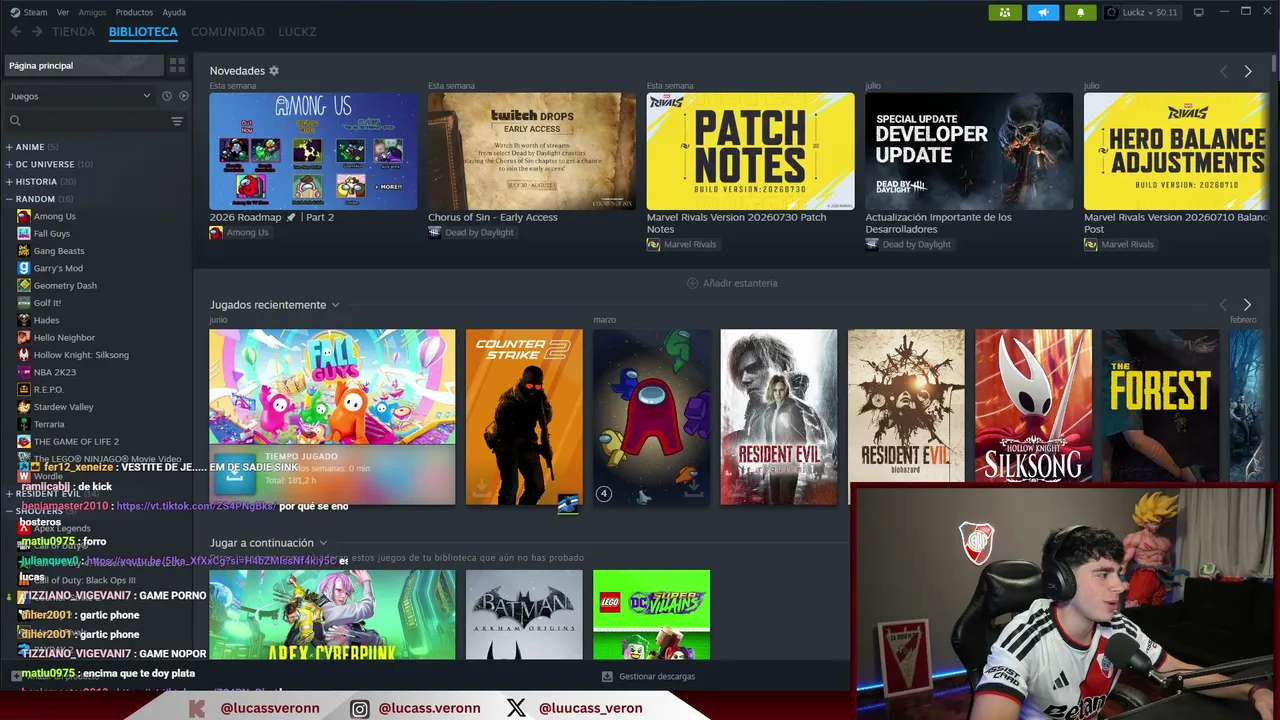Select THE GAME OF LIFE 2 in the list
This screenshot has width=1280, height=720.
pyautogui.click(x=76, y=442)
